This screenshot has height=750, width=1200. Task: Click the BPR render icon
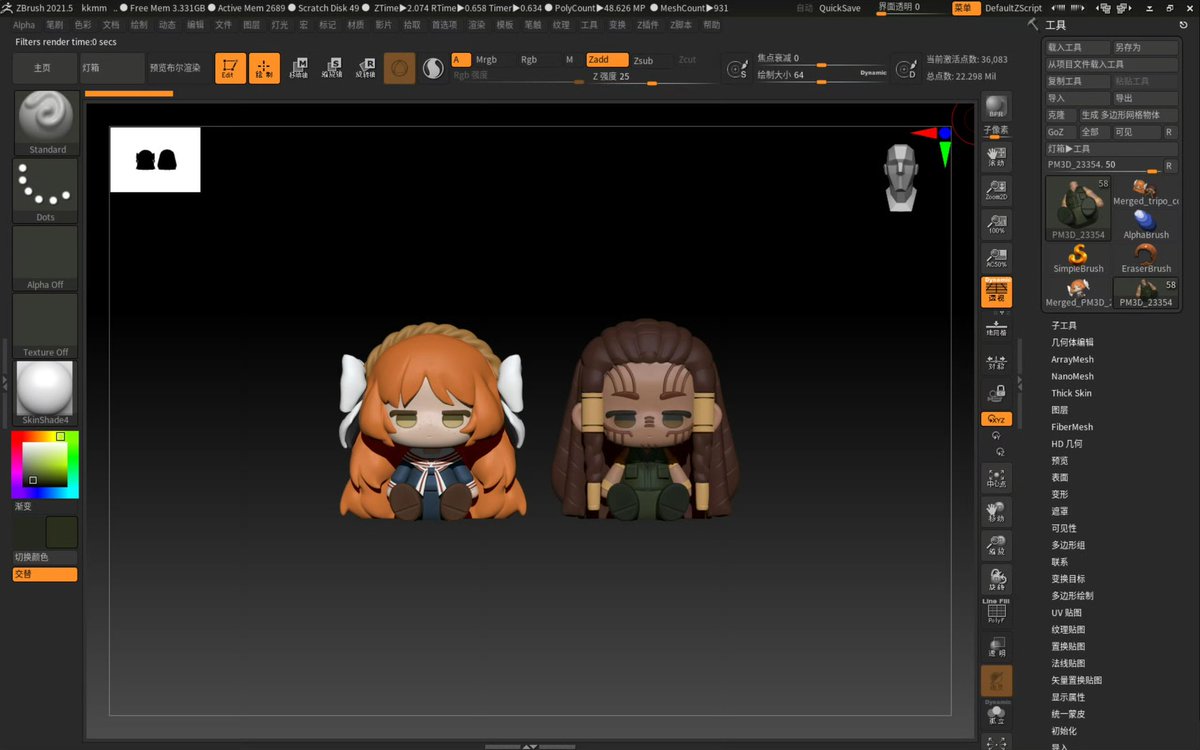(x=996, y=108)
